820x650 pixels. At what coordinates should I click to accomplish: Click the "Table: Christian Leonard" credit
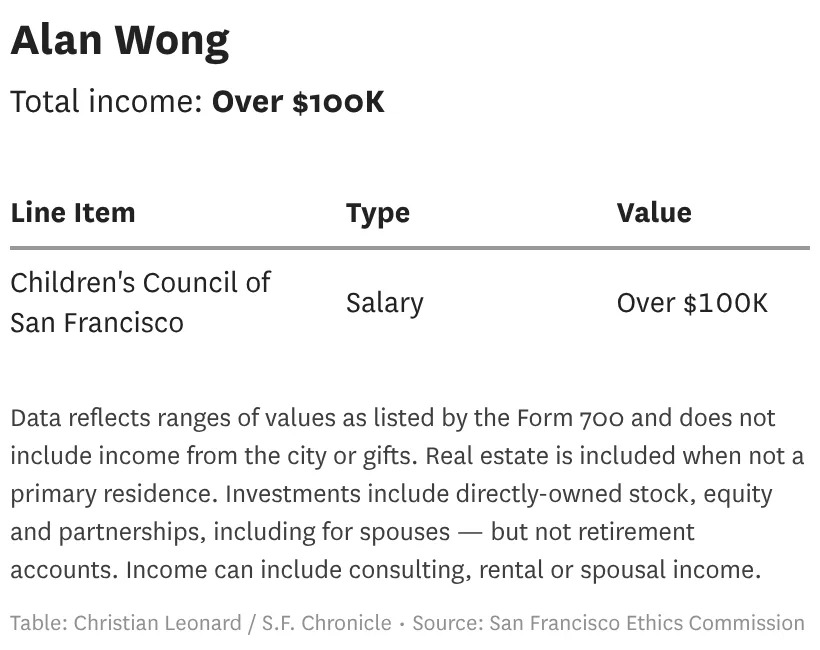click(x=125, y=623)
